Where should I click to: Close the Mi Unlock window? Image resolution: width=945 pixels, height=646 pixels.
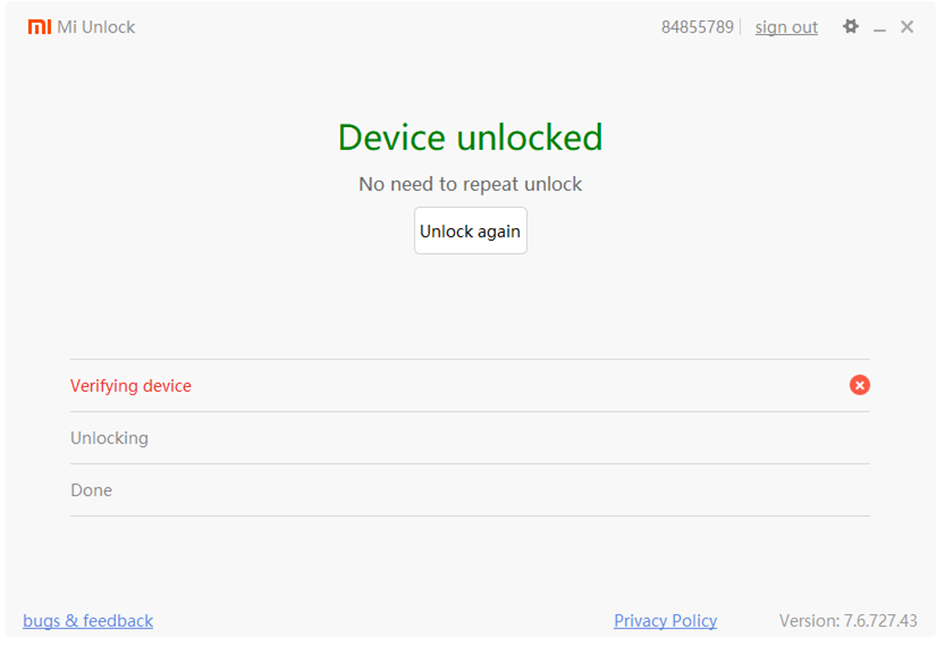(907, 27)
